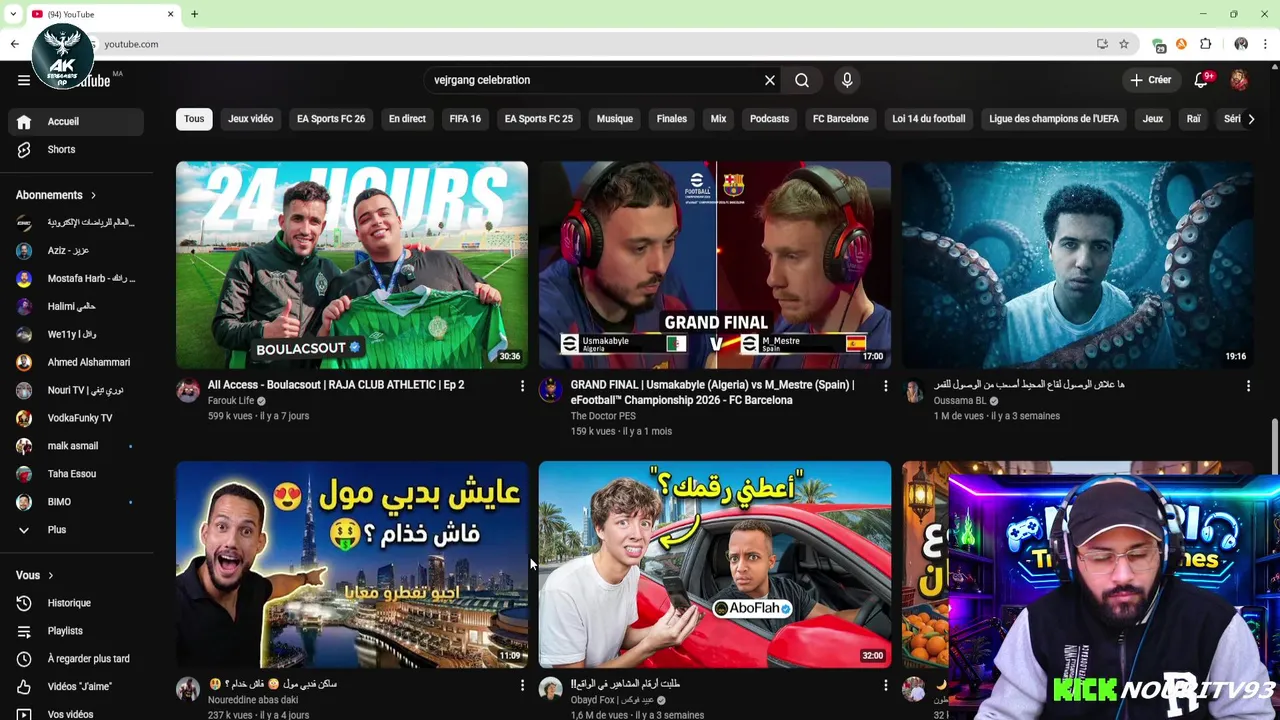The image size is (1280, 720).
Task: Clear the search box with X icon
Action: tap(770, 80)
